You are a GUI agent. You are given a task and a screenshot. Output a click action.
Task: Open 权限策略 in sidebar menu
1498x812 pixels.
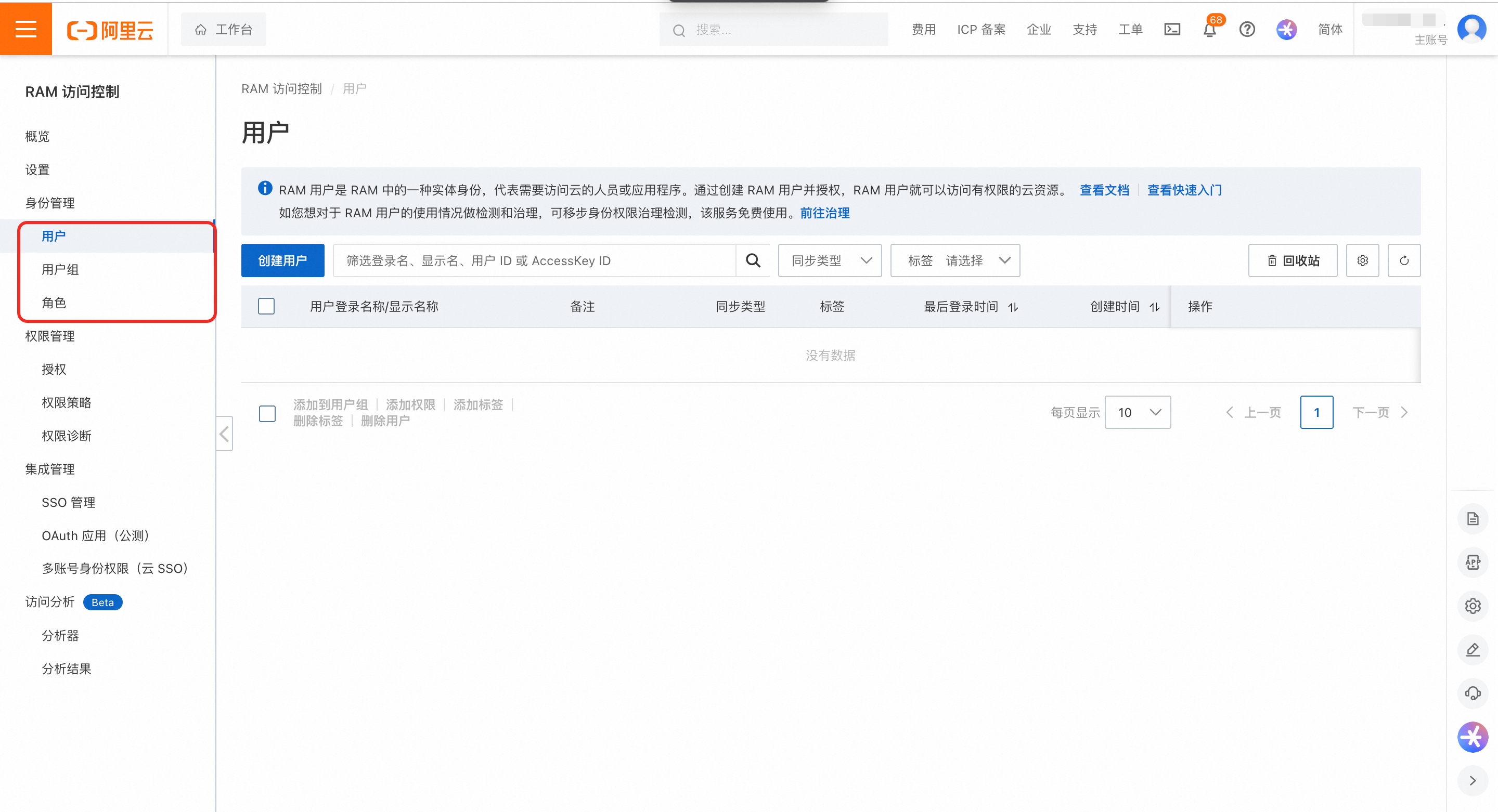[x=66, y=402]
